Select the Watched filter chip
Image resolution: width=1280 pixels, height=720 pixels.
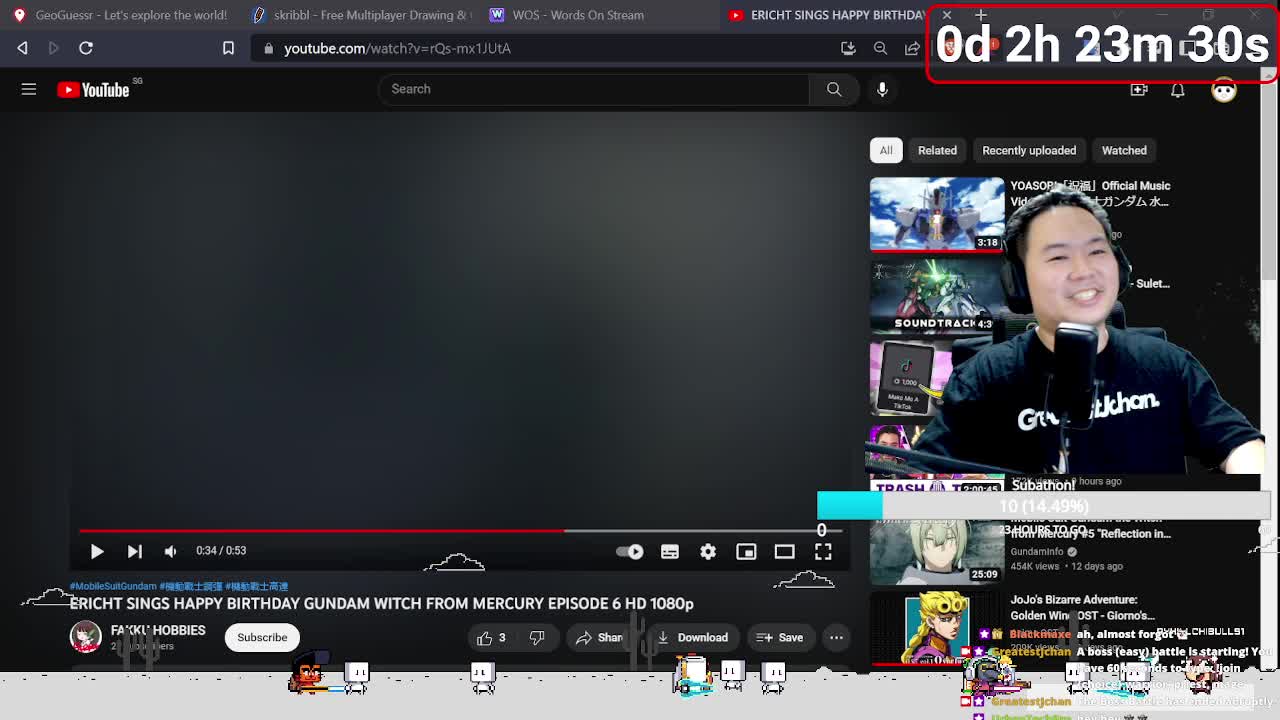click(x=1124, y=150)
